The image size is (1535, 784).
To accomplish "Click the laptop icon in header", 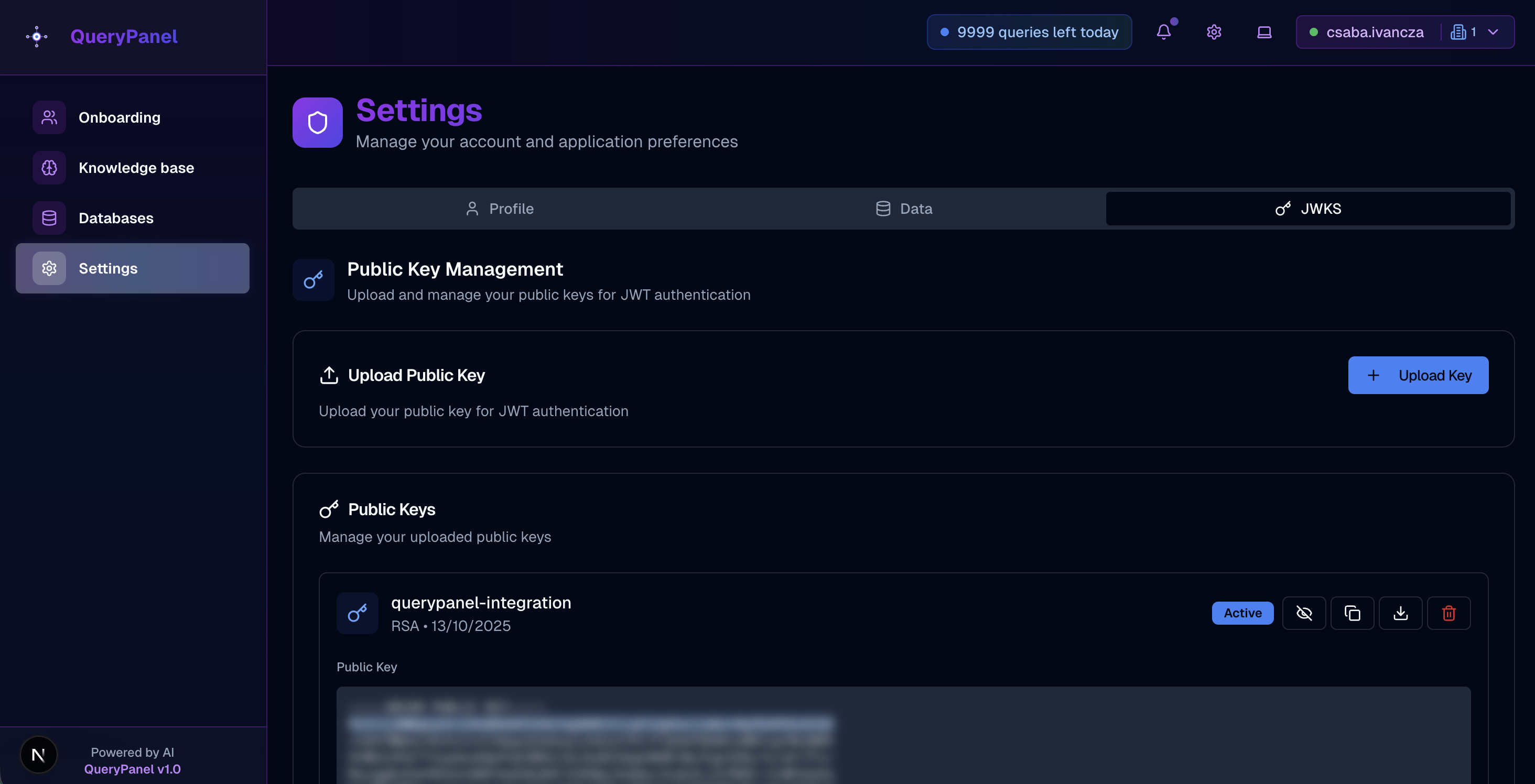I will tap(1264, 32).
